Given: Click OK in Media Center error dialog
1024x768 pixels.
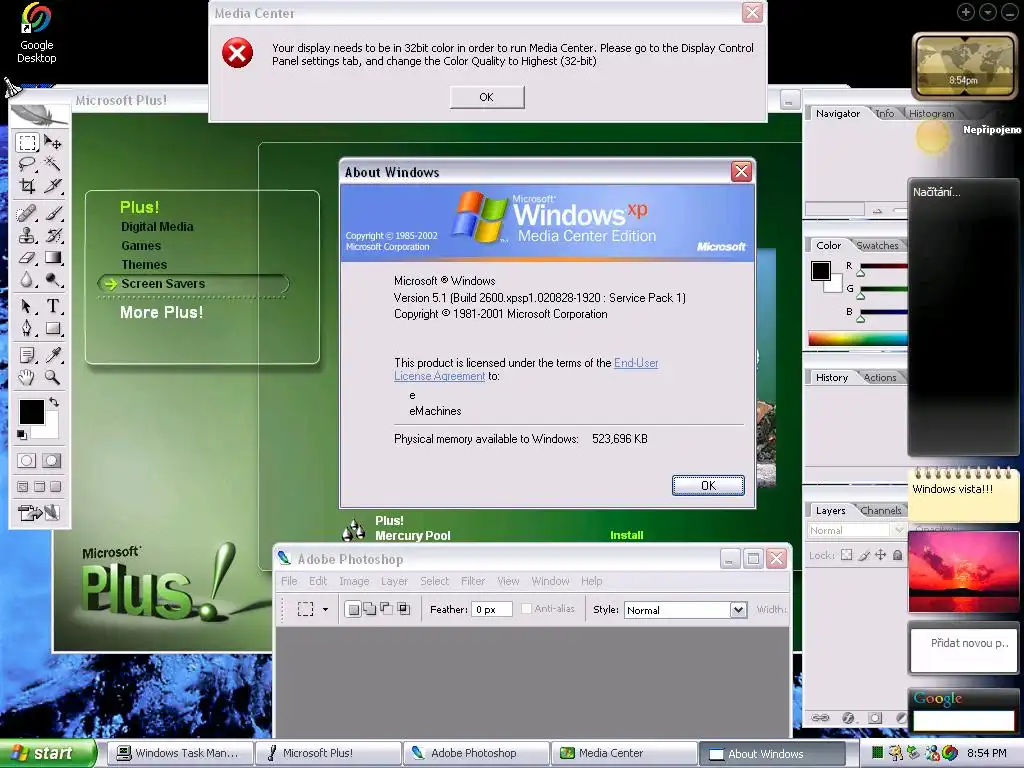Looking at the screenshot, I should (487, 97).
